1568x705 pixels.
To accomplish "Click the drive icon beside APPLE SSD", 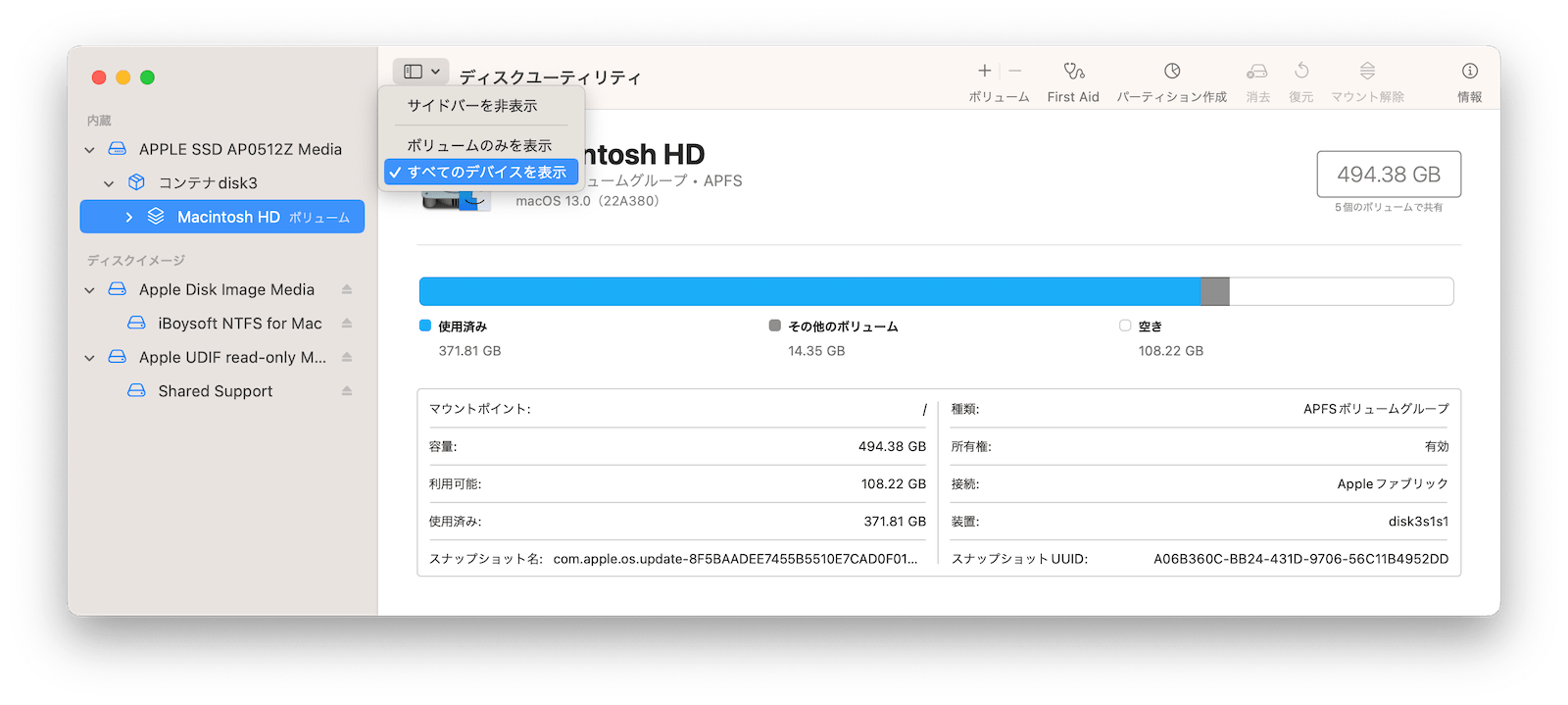I will pyautogui.click(x=118, y=149).
